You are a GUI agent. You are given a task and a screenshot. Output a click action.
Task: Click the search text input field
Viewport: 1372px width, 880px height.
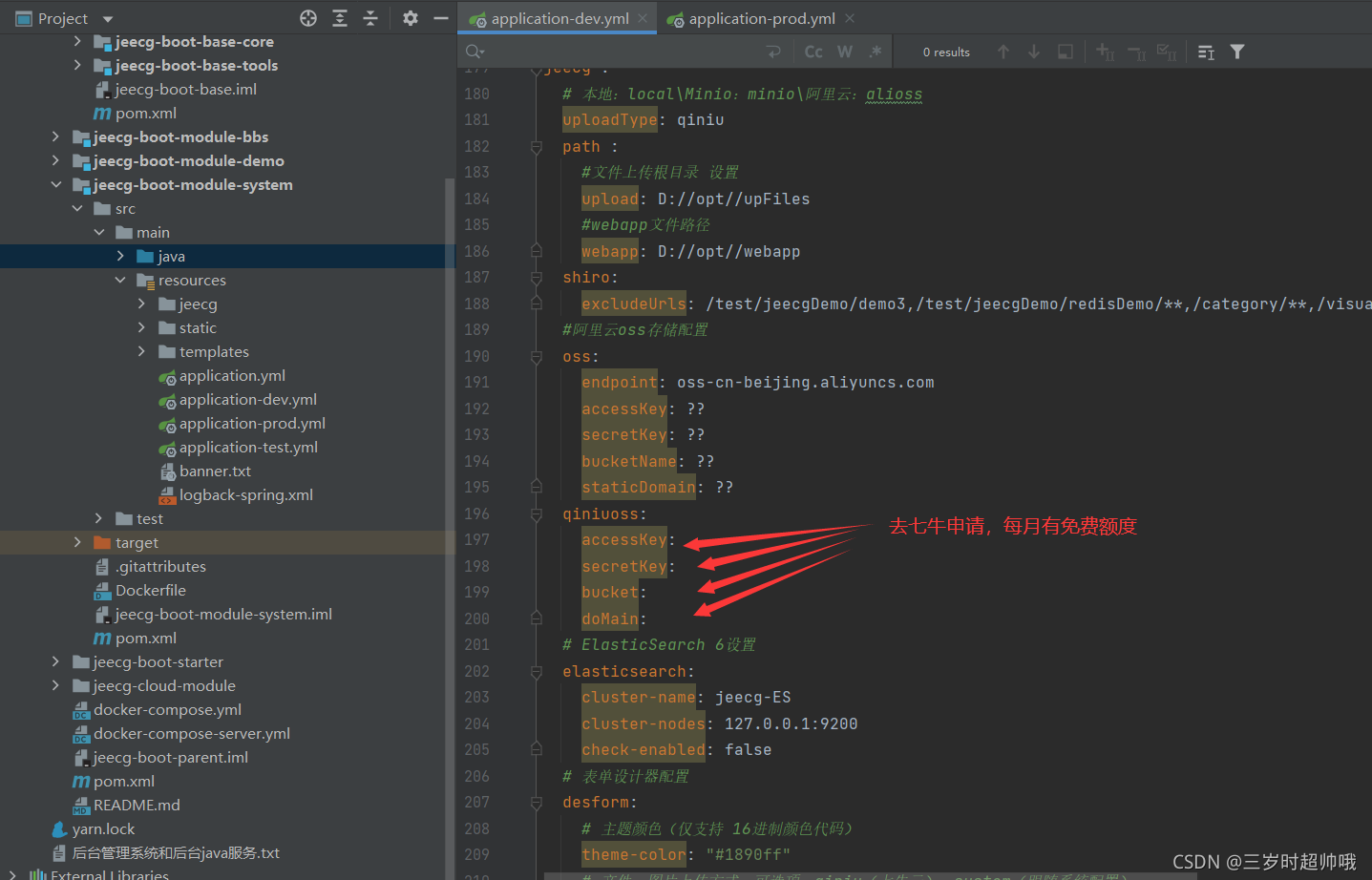point(625,52)
